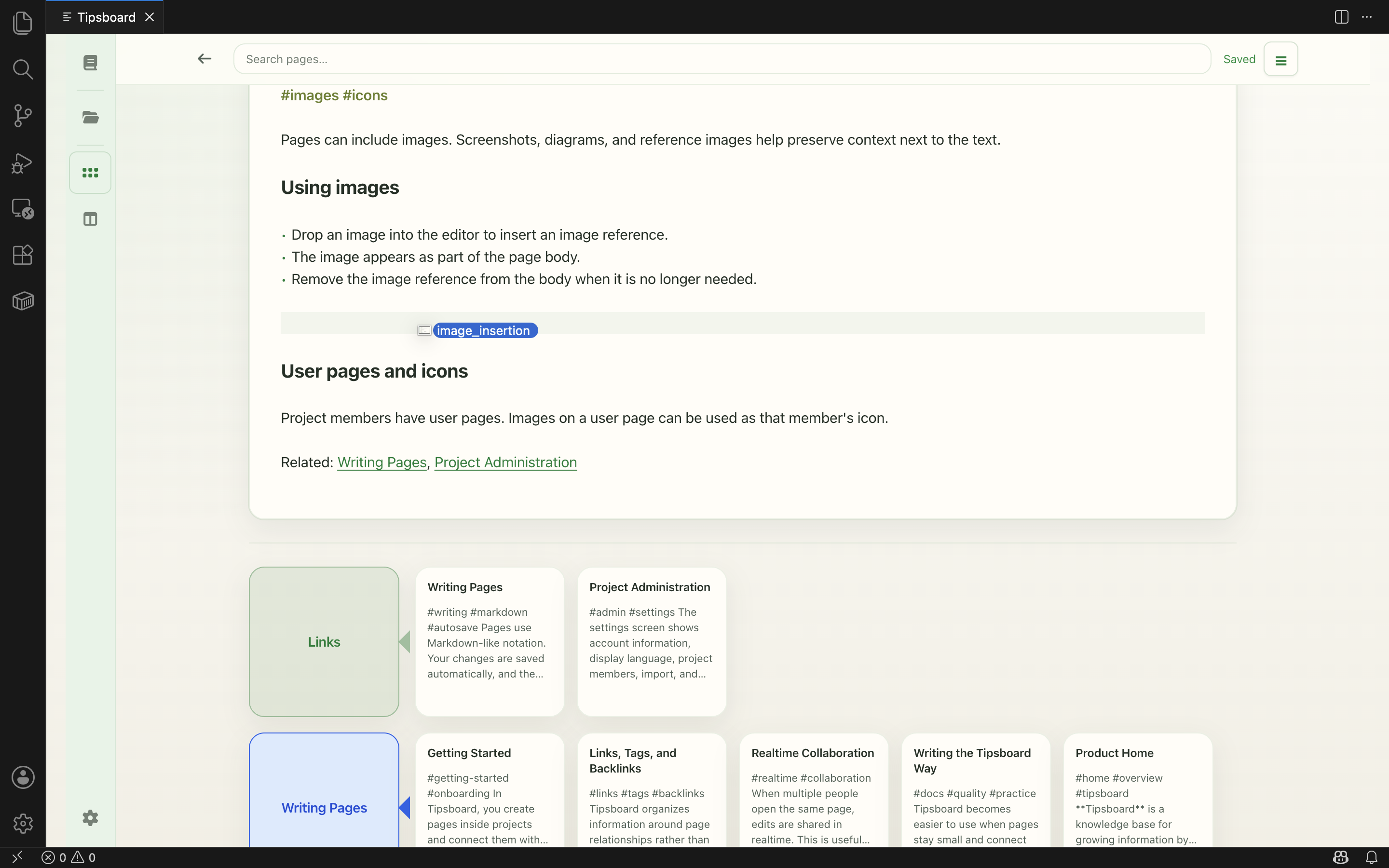Click the bullet starting 'Remove the image reference'
Viewport: 1389px width, 868px height.
[x=524, y=279]
